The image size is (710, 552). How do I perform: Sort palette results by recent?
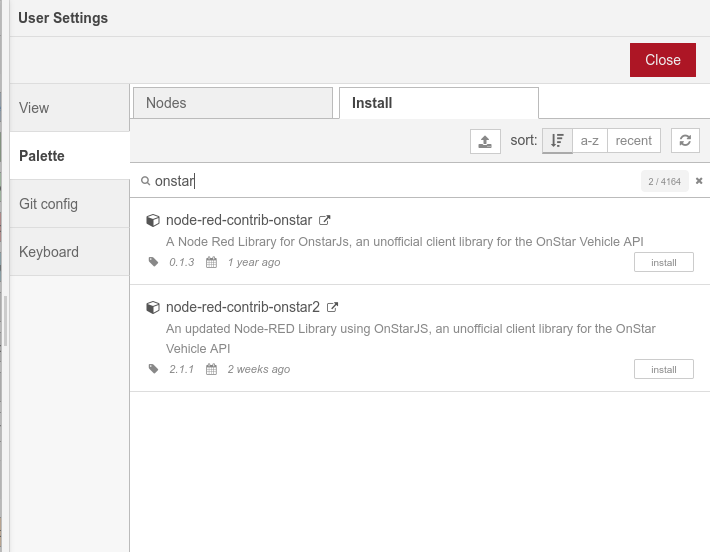tap(633, 141)
